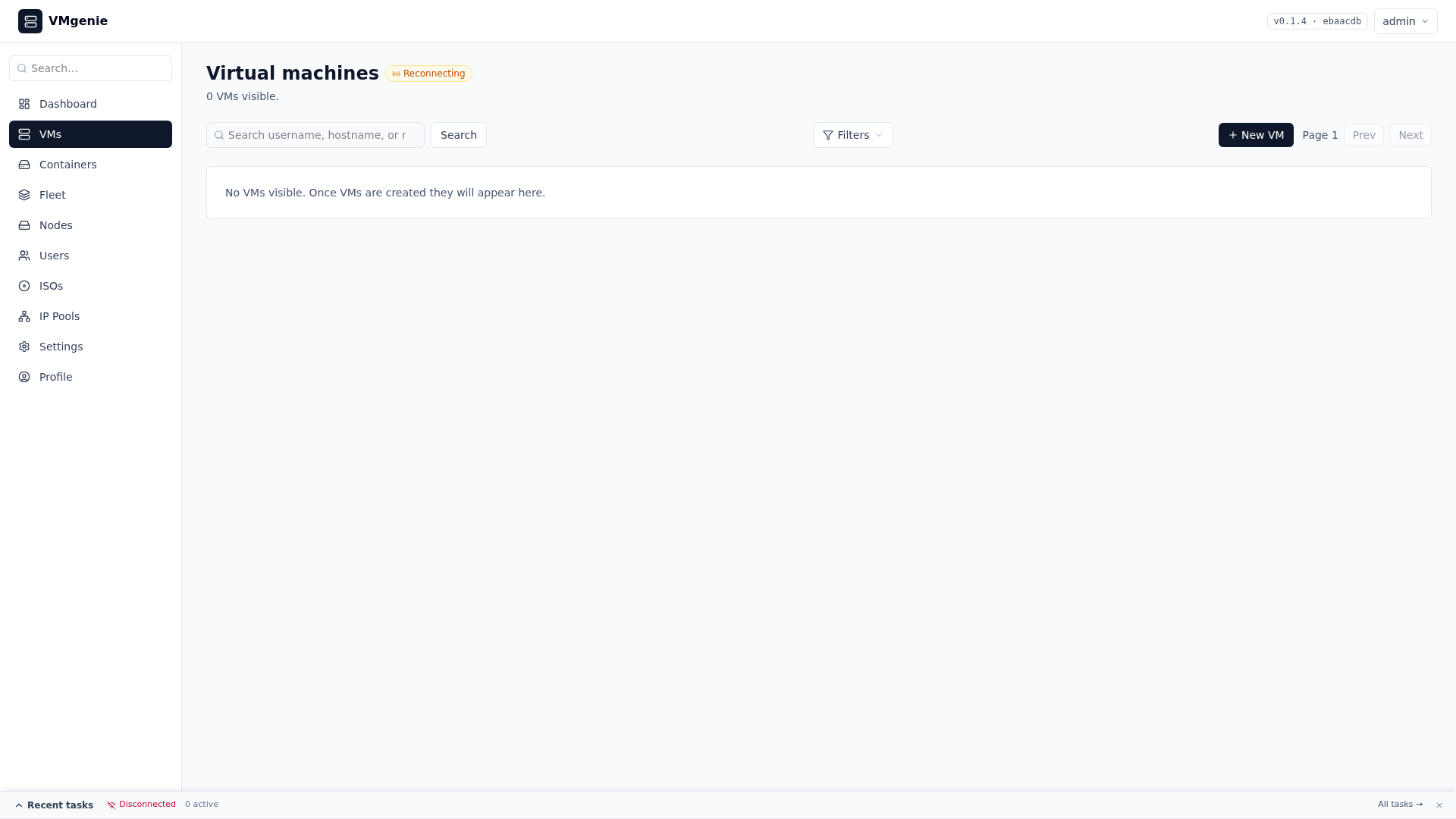Viewport: 1456px width, 819px height.
Task: Click the Disconnected wifi-off icon
Action: pyautogui.click(x=111, y=805)
